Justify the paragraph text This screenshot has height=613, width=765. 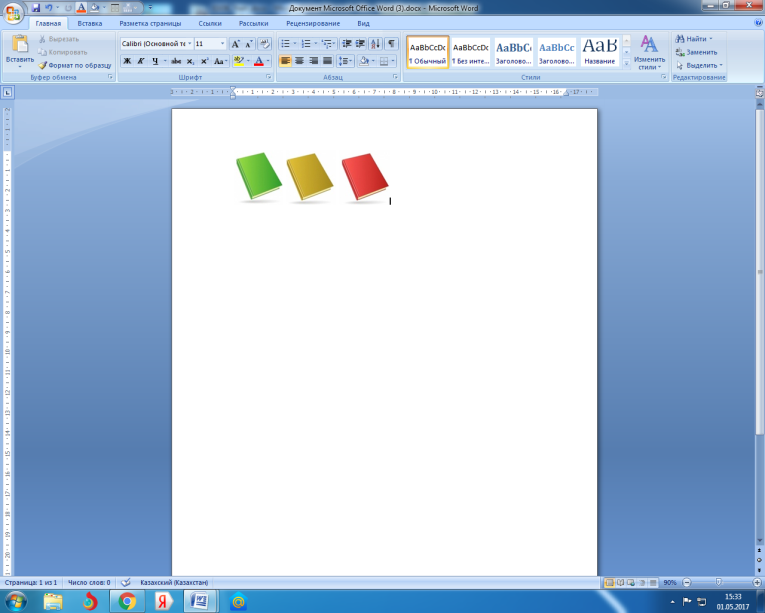[327, 61]
